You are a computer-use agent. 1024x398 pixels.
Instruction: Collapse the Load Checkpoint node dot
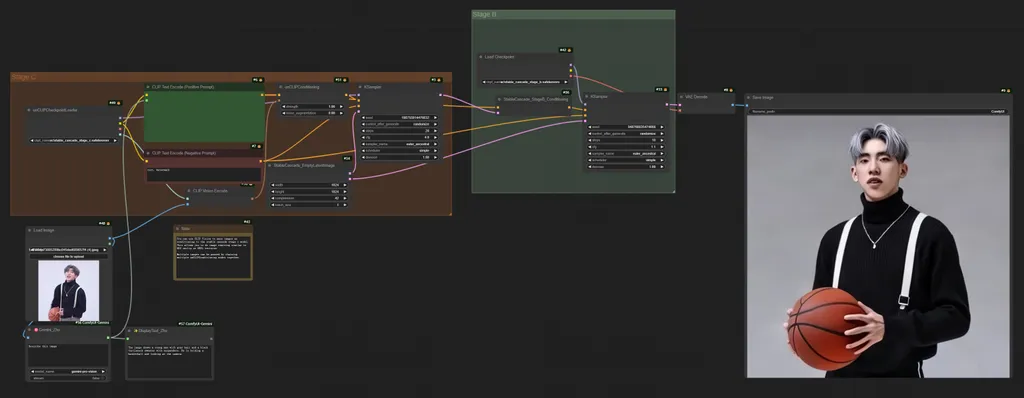[481, 57]
